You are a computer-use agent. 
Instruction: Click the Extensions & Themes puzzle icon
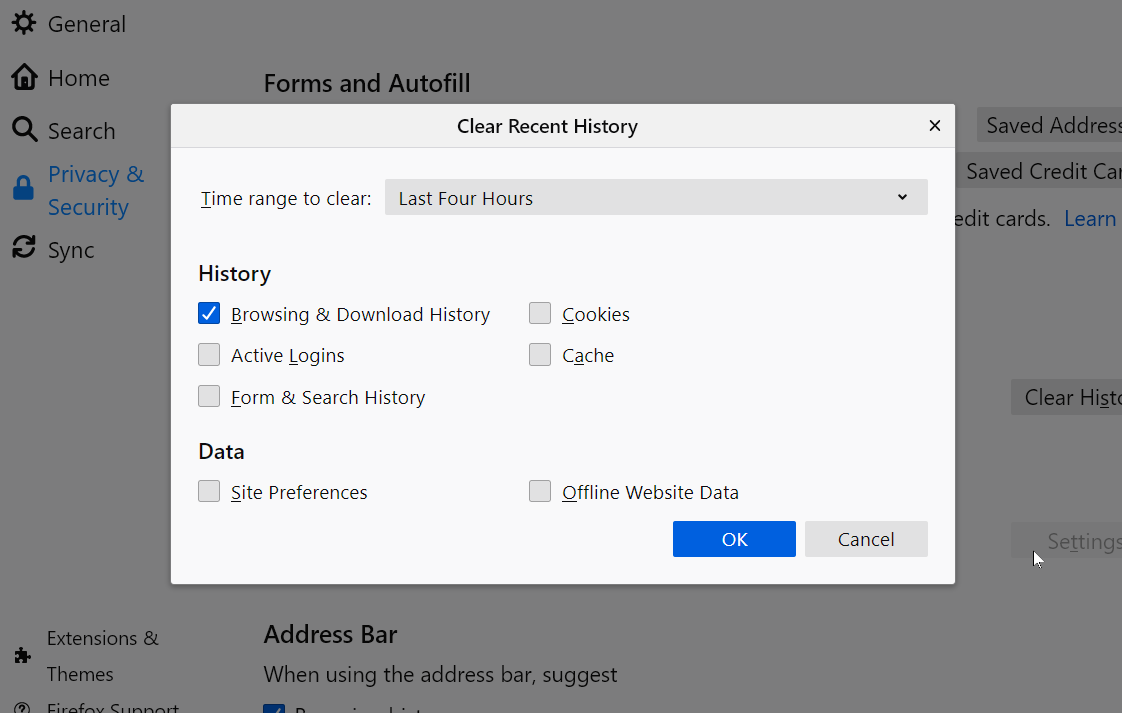pyautogui.click(x=22, y=656)
